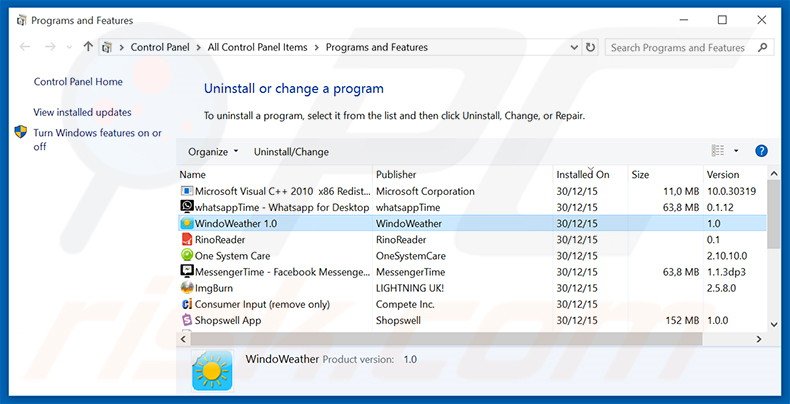Click the One System Care green icon
This screenshot has height=404, width=790.
187,255
